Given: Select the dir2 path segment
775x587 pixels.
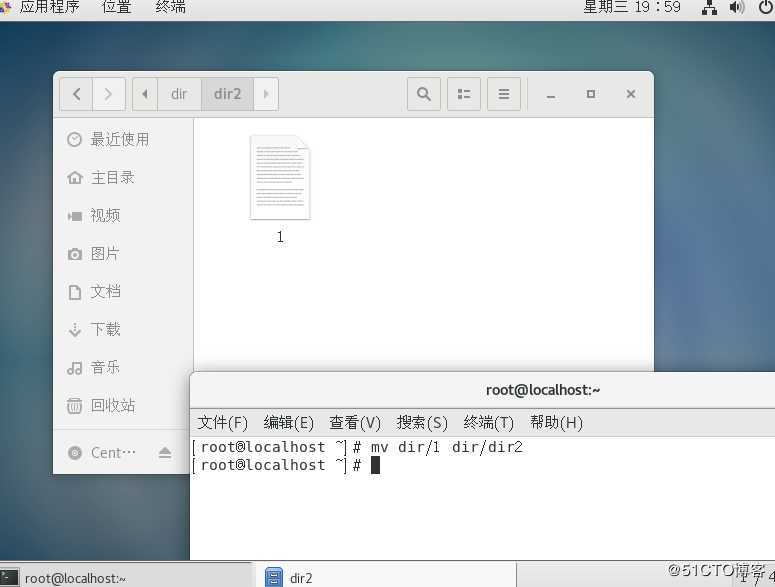Looking at the screenshot, I should [227, 94].
